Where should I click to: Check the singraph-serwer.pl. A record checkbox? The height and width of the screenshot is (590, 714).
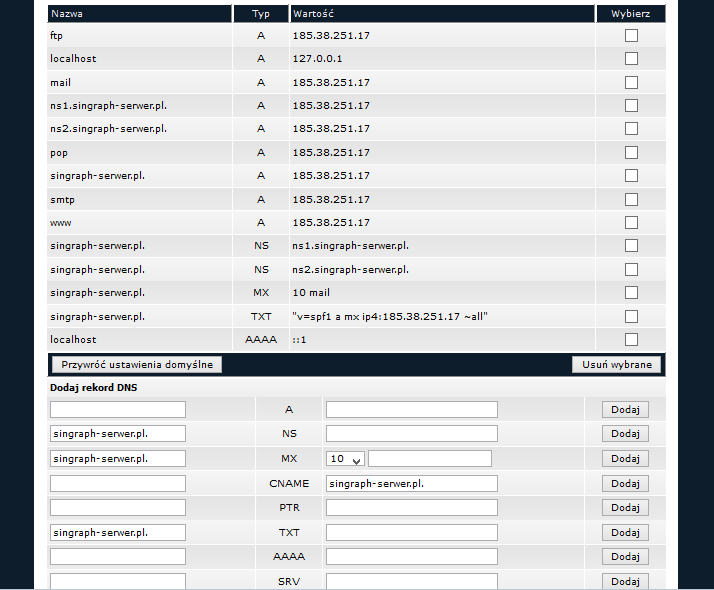pos(631,176)
